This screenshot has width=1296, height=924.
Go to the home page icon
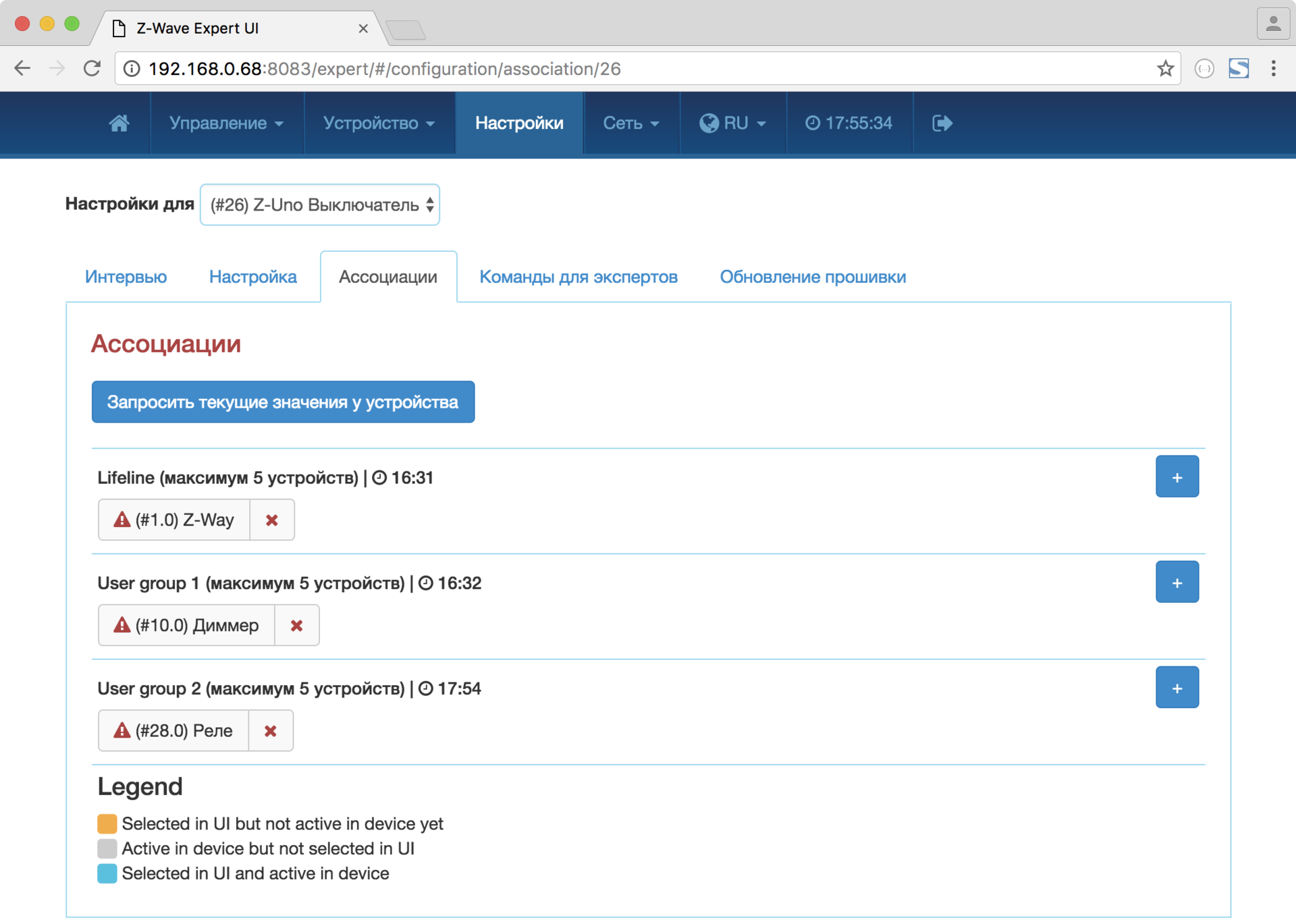(x=119, y=123)
